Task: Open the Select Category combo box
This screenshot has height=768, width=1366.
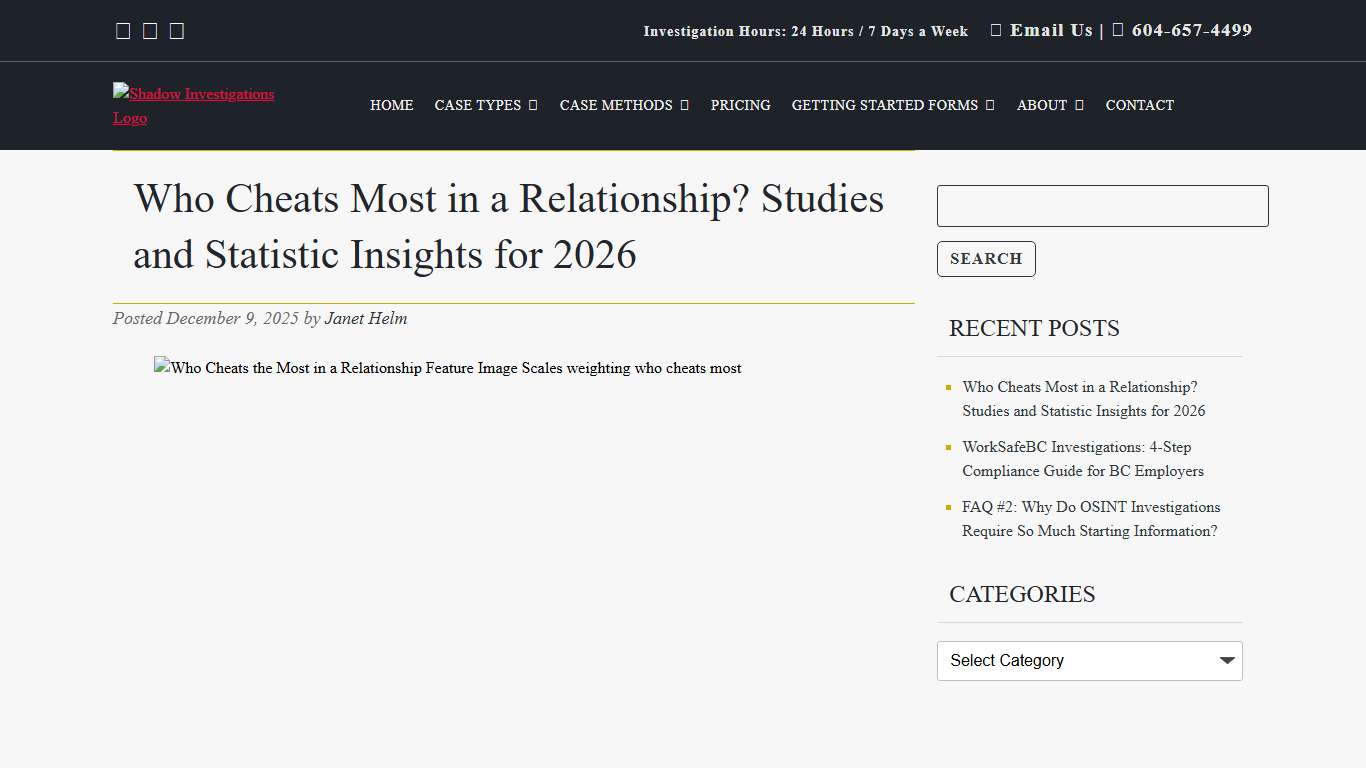Action: point(1089,661)
